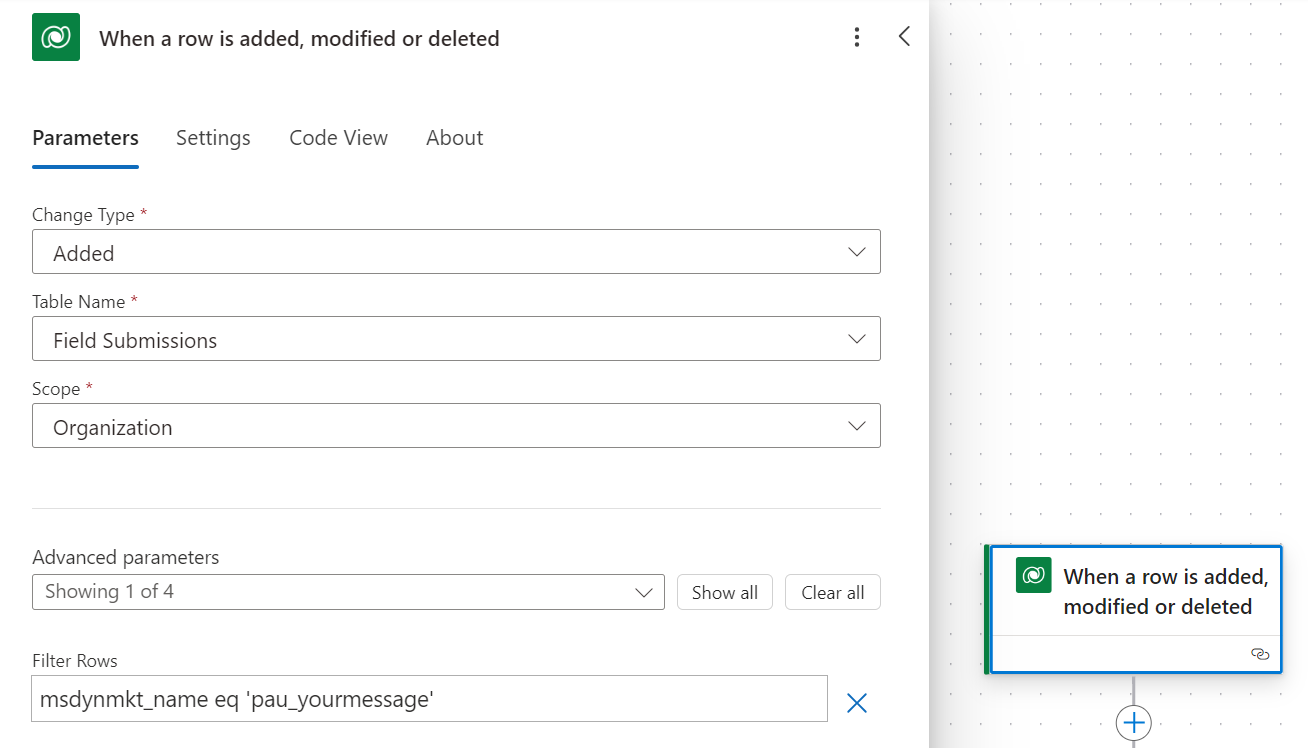Click the Dataverse icon on the canvas trigger card
The width and height of the screenshot is (1308, 748).
coord(1032,575)
